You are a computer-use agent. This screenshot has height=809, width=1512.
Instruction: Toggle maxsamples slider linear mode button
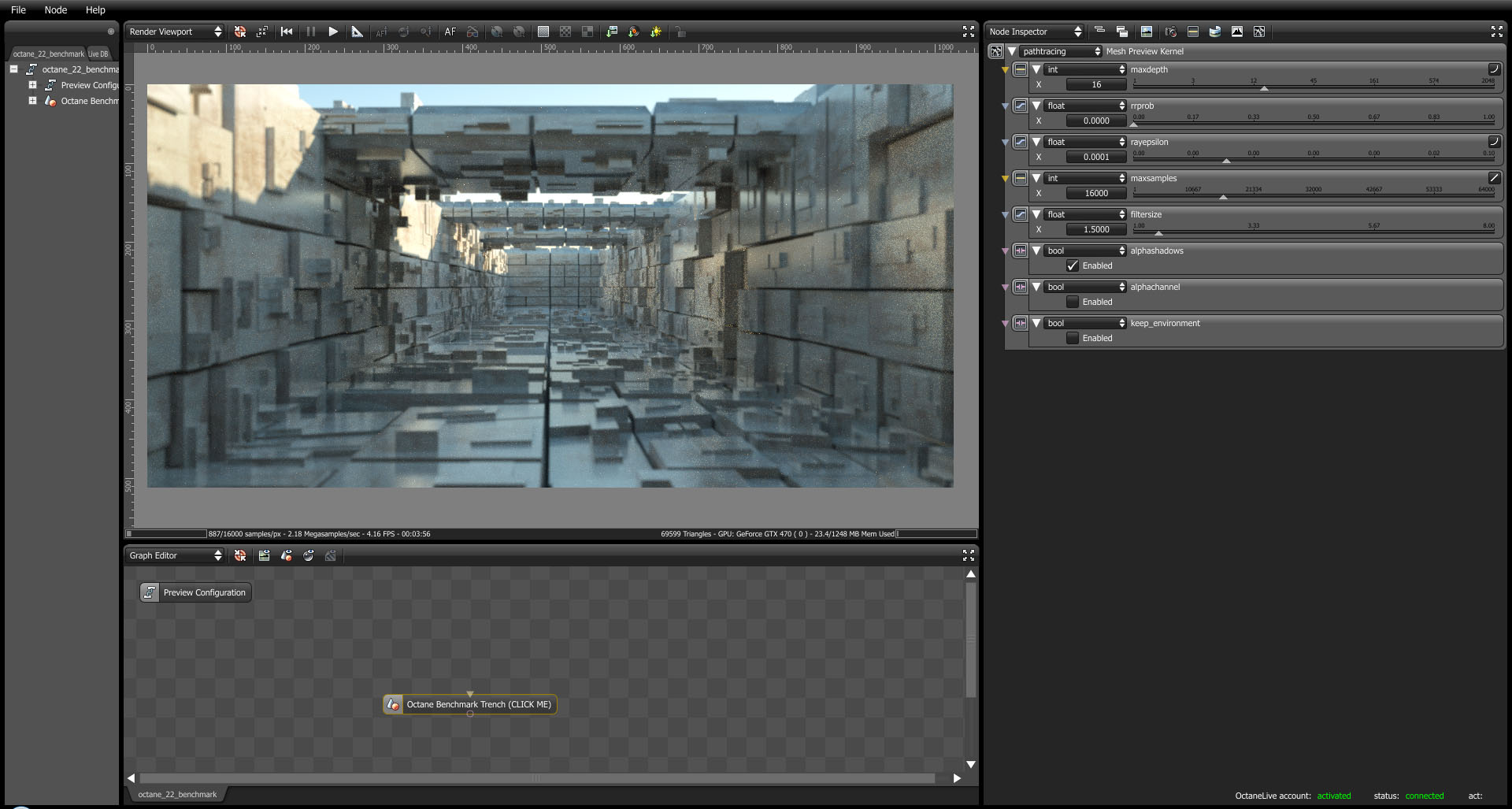pos(1494,178)
